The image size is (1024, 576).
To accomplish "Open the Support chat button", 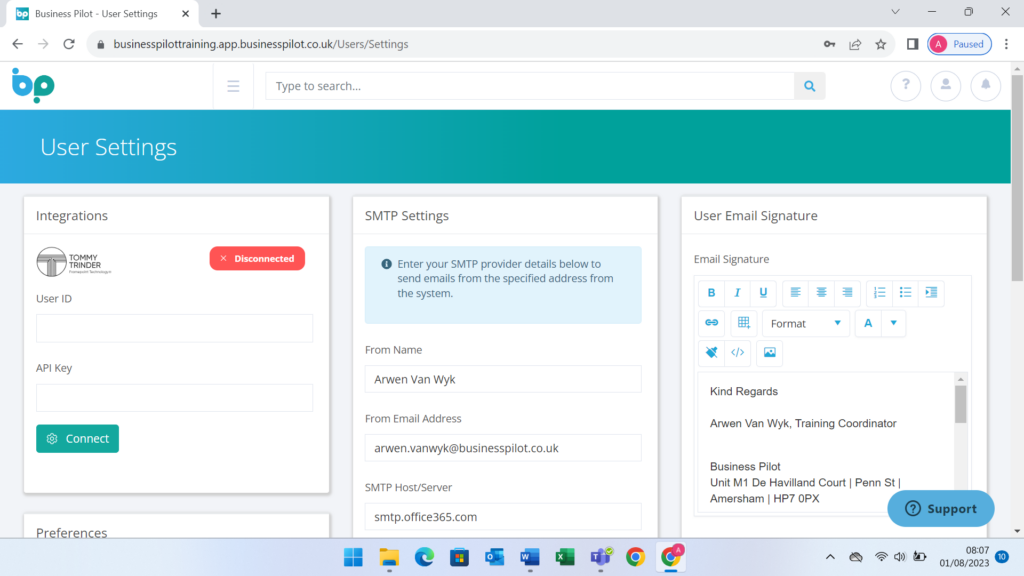I will tap(941, 508).
